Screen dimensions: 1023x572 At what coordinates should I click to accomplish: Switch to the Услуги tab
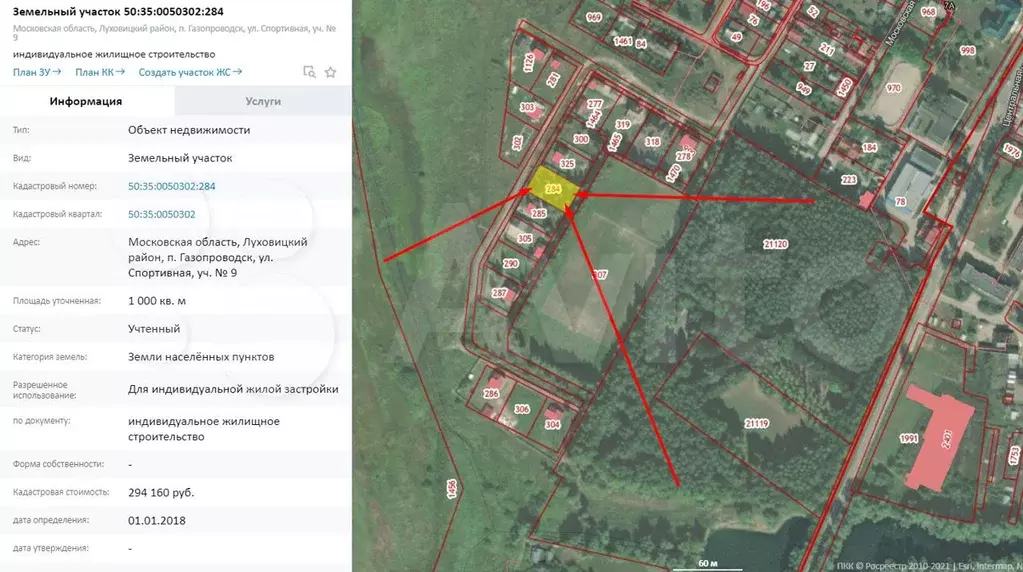(263, 101)
